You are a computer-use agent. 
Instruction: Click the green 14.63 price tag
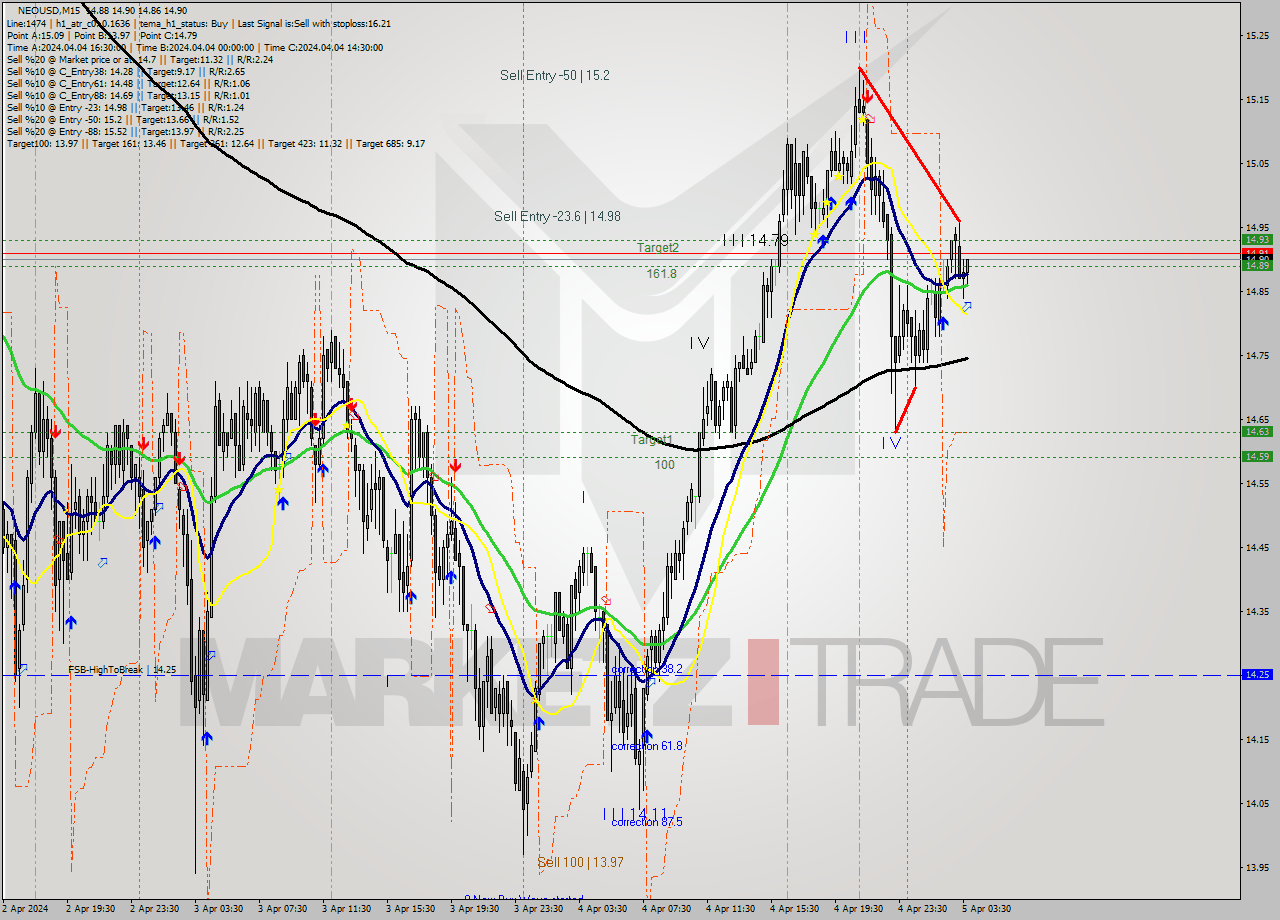(x=1256, y=431)
